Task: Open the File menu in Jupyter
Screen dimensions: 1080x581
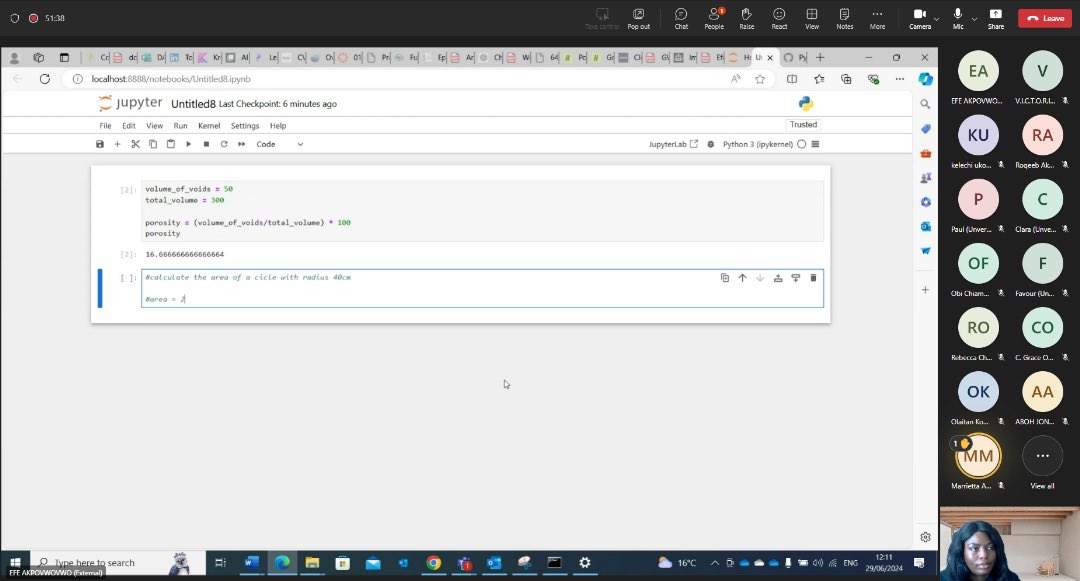Action: [x=105, y=126]
